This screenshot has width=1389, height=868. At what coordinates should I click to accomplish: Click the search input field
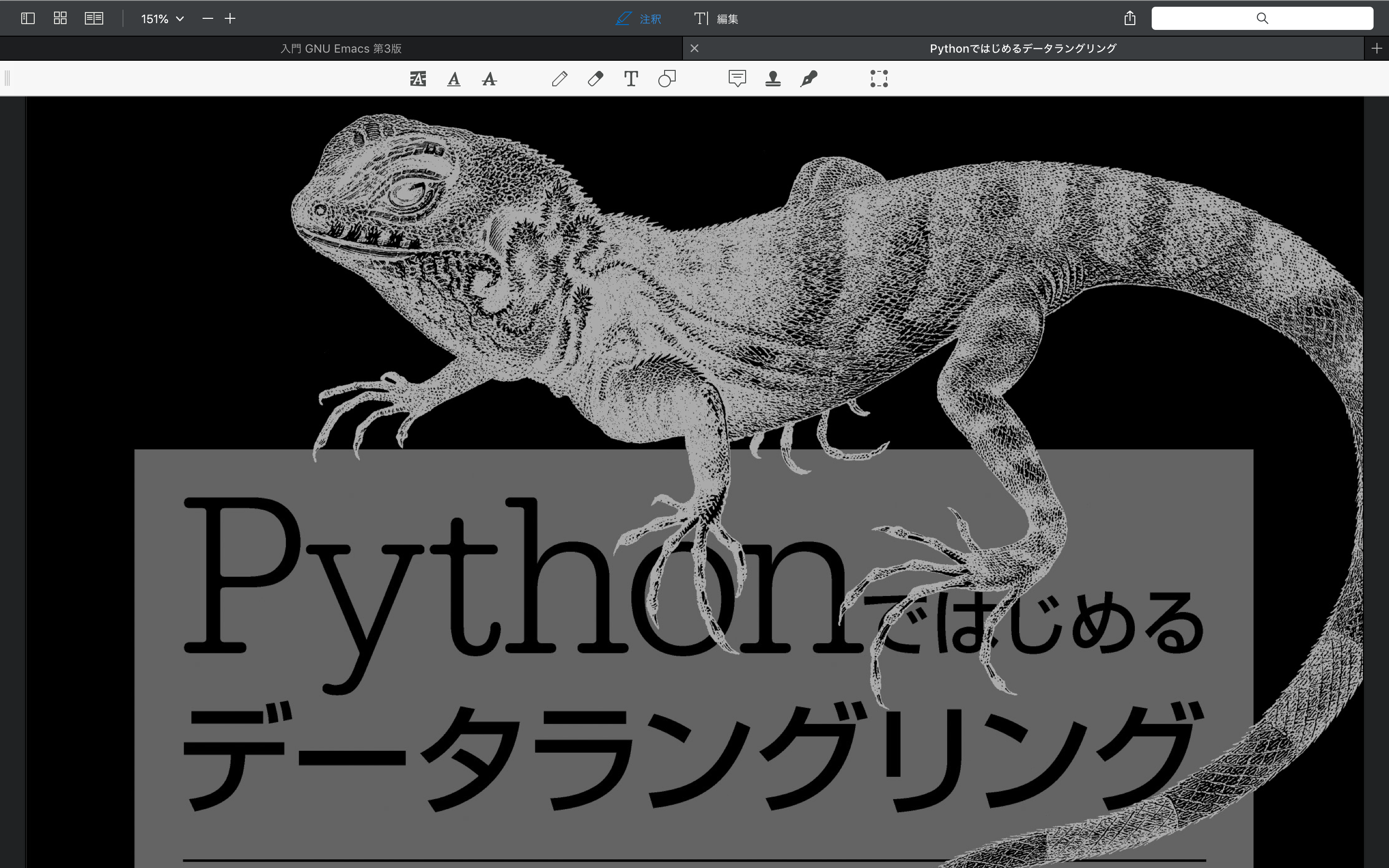[x=1262, y=18]
